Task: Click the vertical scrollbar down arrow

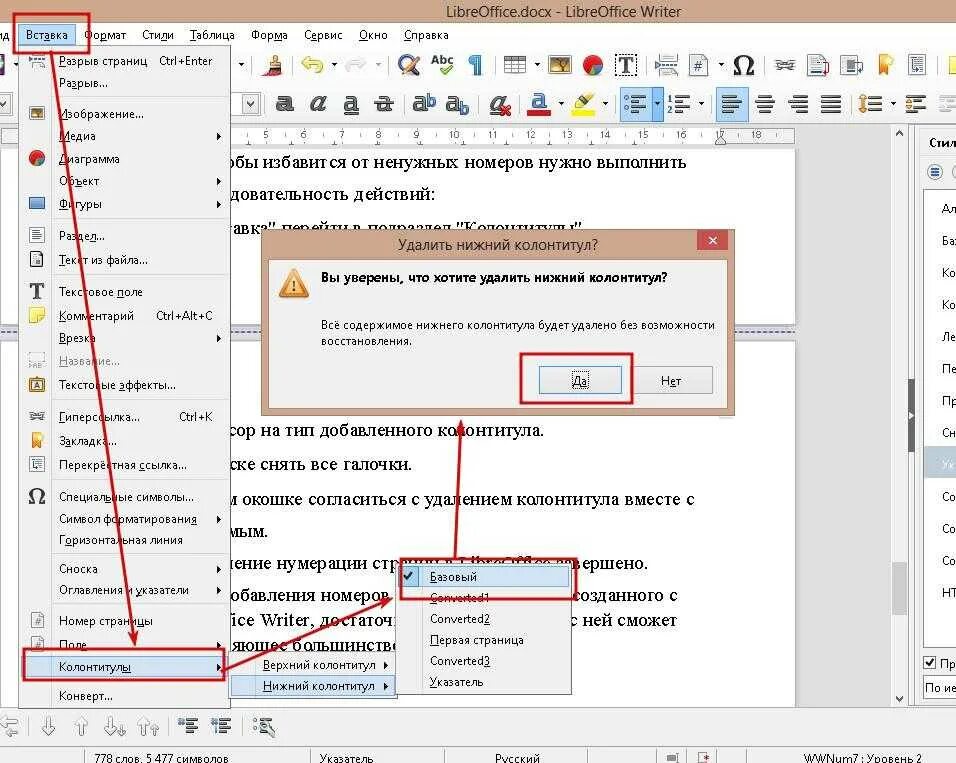Action: point(899,699)
